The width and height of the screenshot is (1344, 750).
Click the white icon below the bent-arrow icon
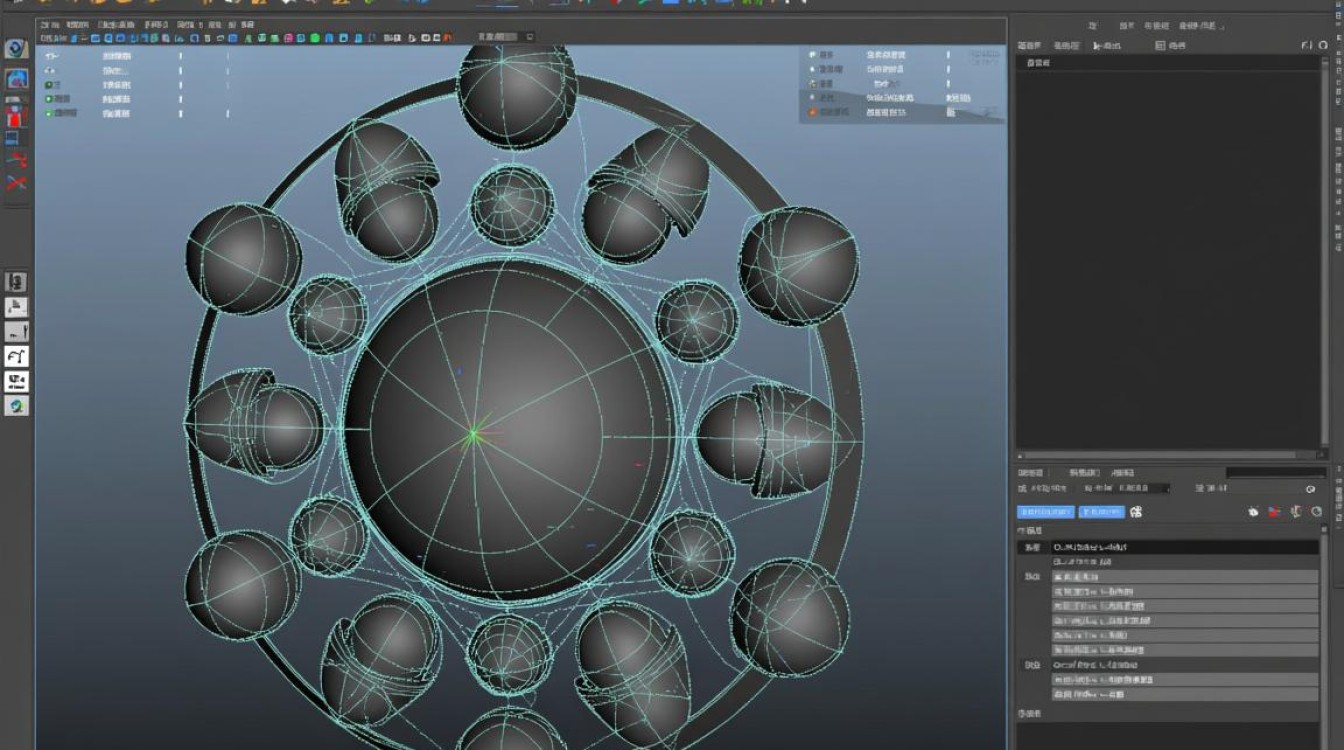pos(16,381)
